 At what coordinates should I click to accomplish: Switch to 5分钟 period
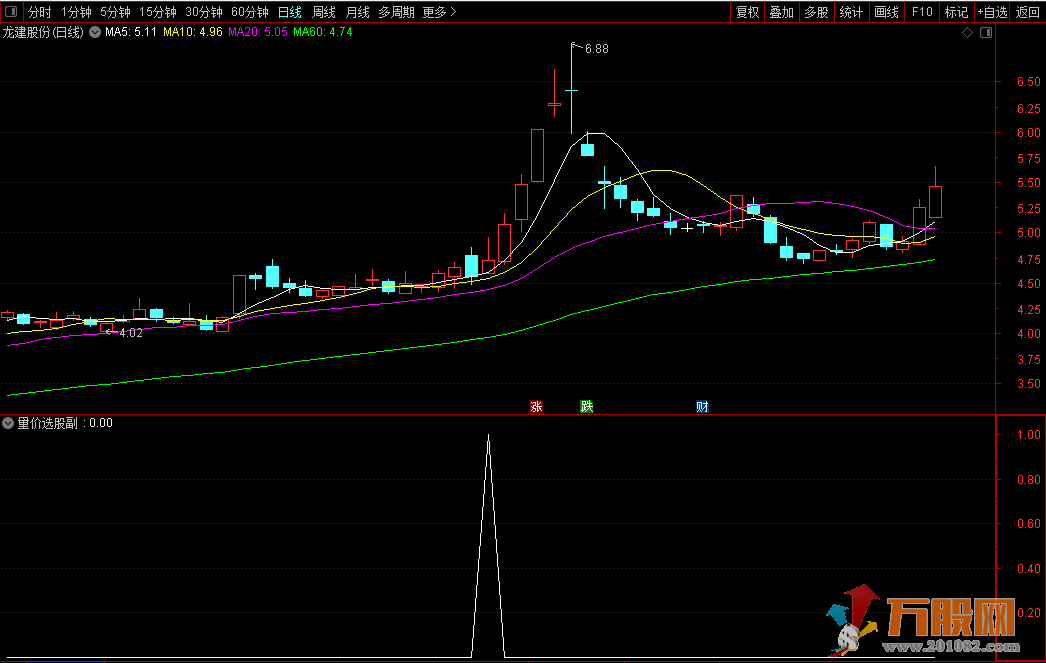(x=115, y=12)
